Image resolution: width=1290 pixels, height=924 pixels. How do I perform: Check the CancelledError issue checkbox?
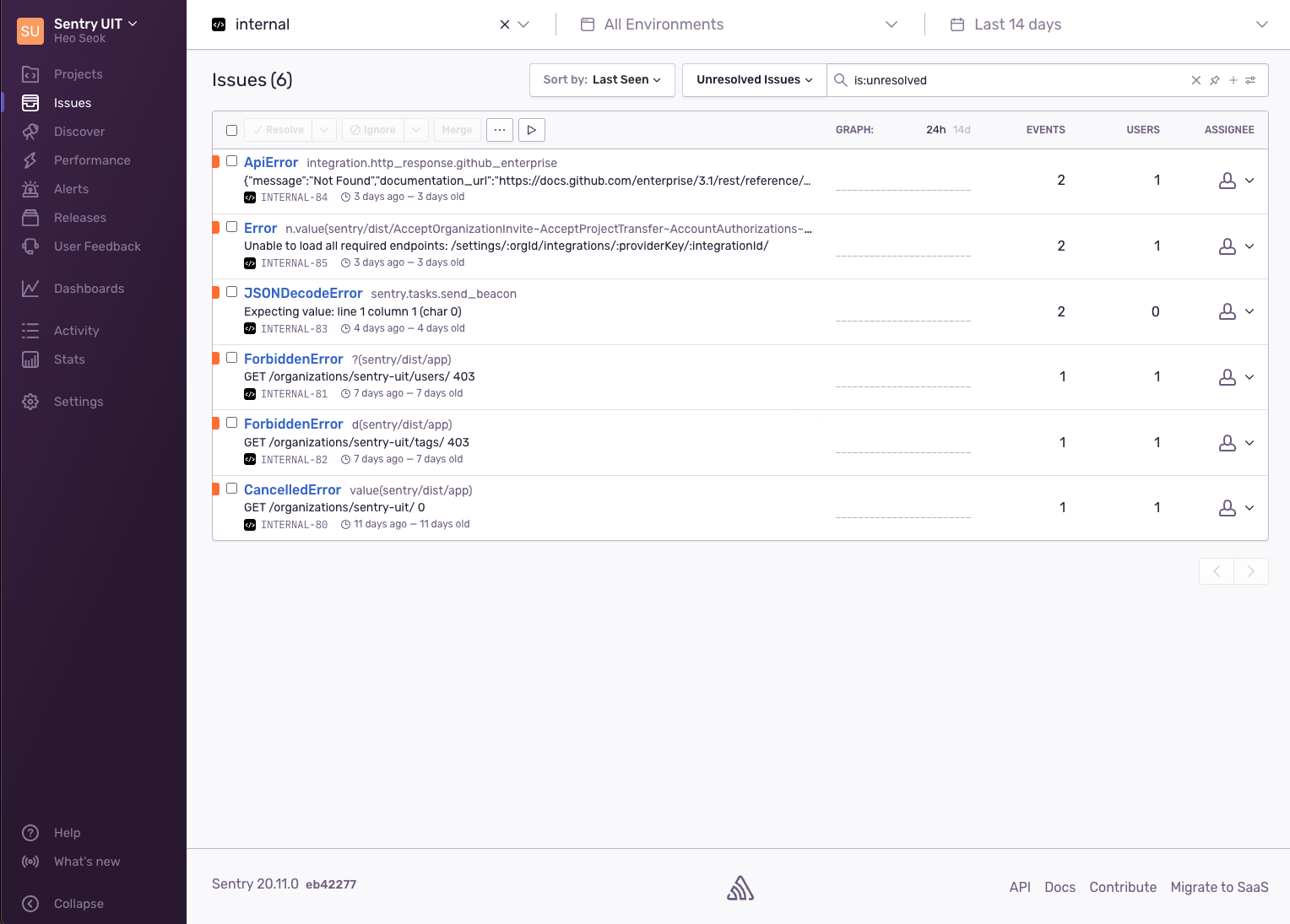(x=231, y=489)
